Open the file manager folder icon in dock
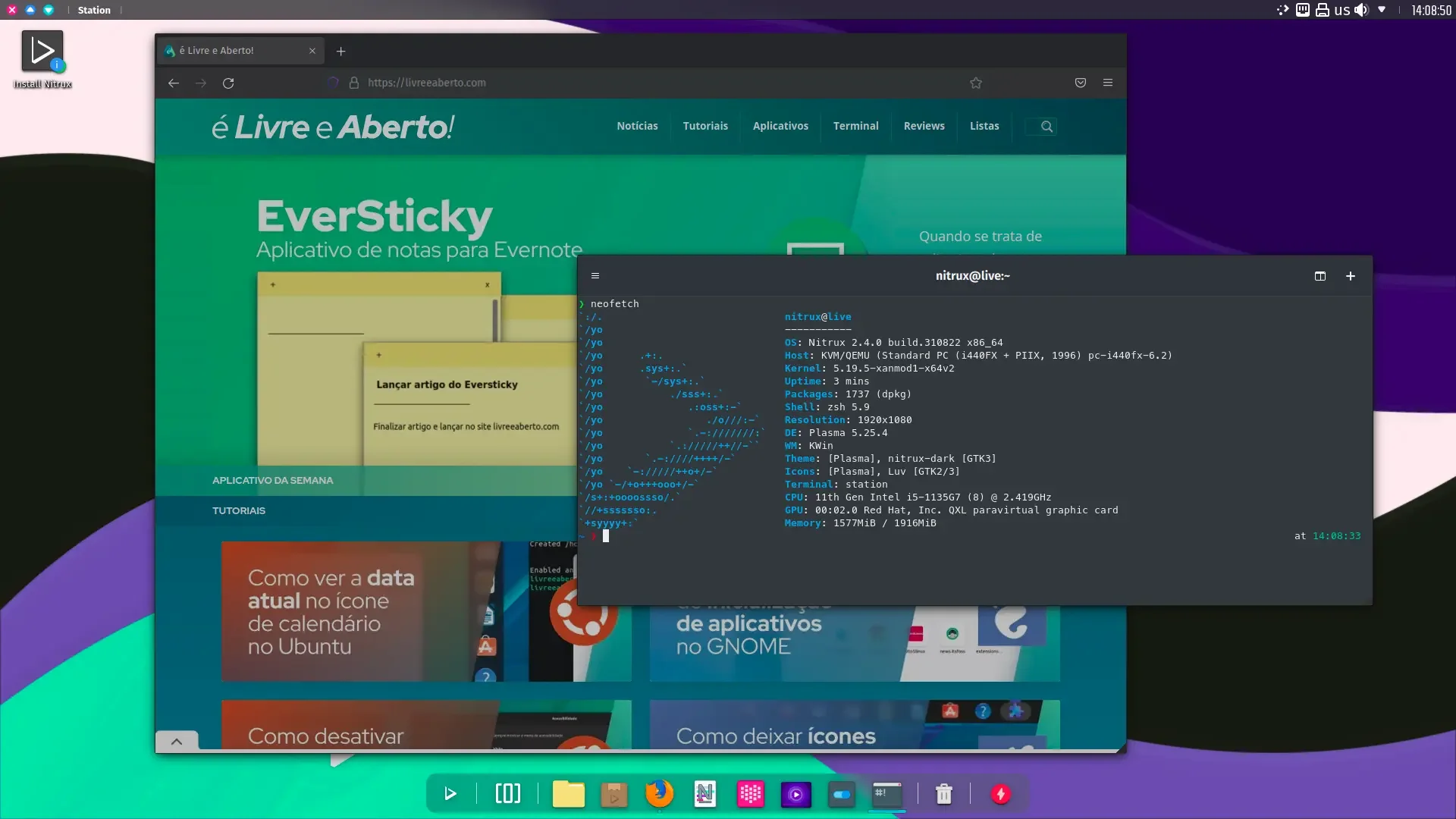This screenshot has height=819, width=1456. (569, 794)
